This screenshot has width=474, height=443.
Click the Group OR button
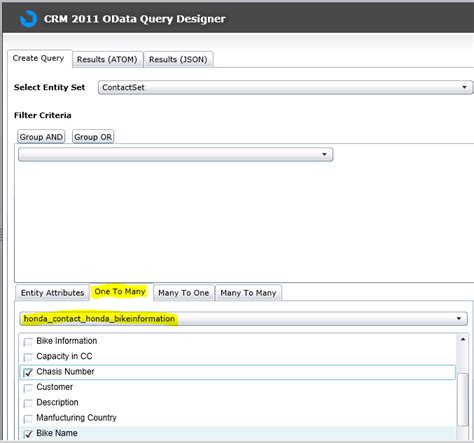click(93, 137)
